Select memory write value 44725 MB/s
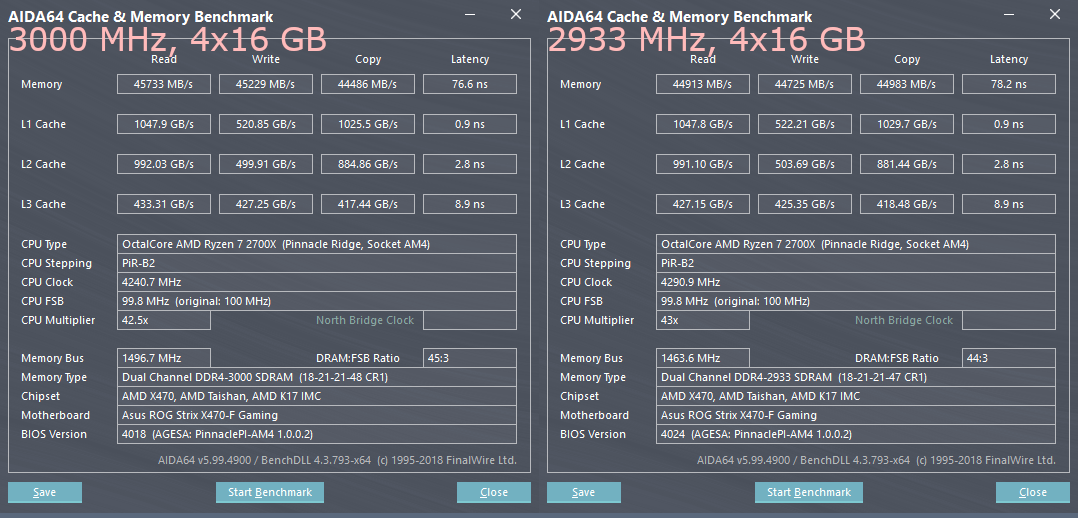1078x518 pixels. (x=804, y=84)
